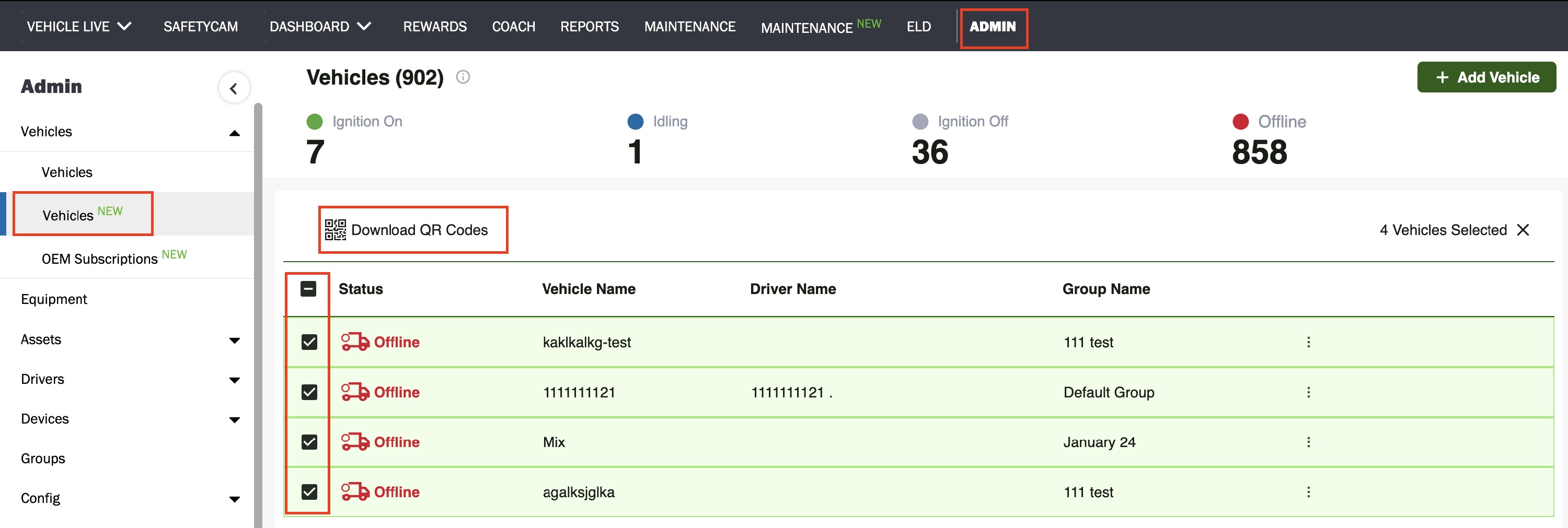Sort by the Status column header
Viewport: 1568px width, 528px height.
click(361, 289)
